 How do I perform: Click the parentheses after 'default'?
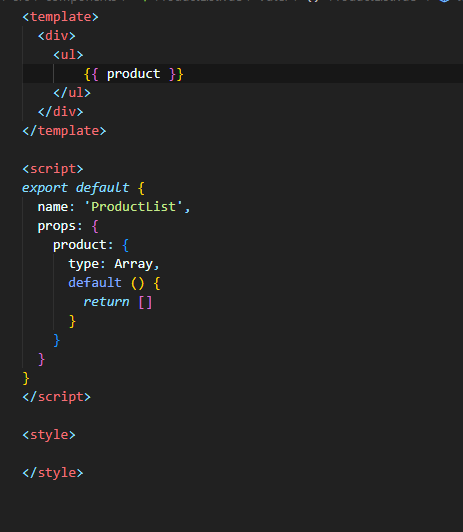(x=137, y=283)
